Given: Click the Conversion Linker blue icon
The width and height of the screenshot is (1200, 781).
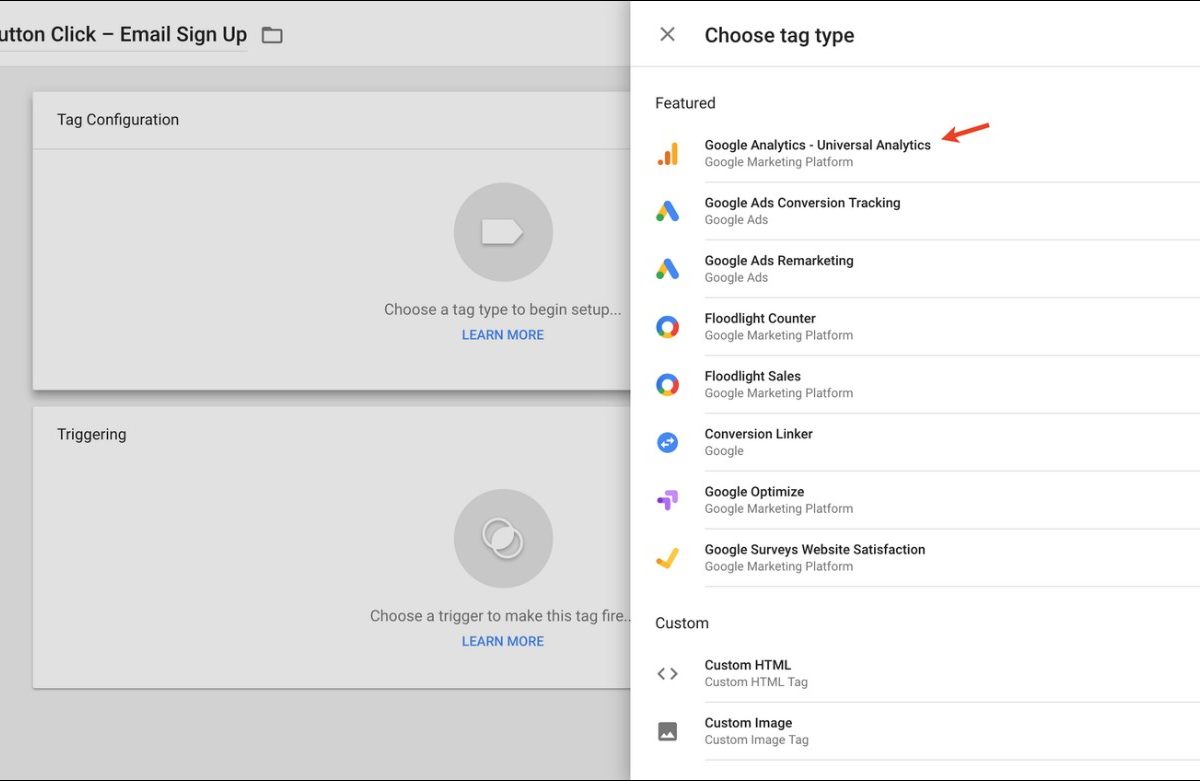Looking at the screenshot, I should 667,442.
